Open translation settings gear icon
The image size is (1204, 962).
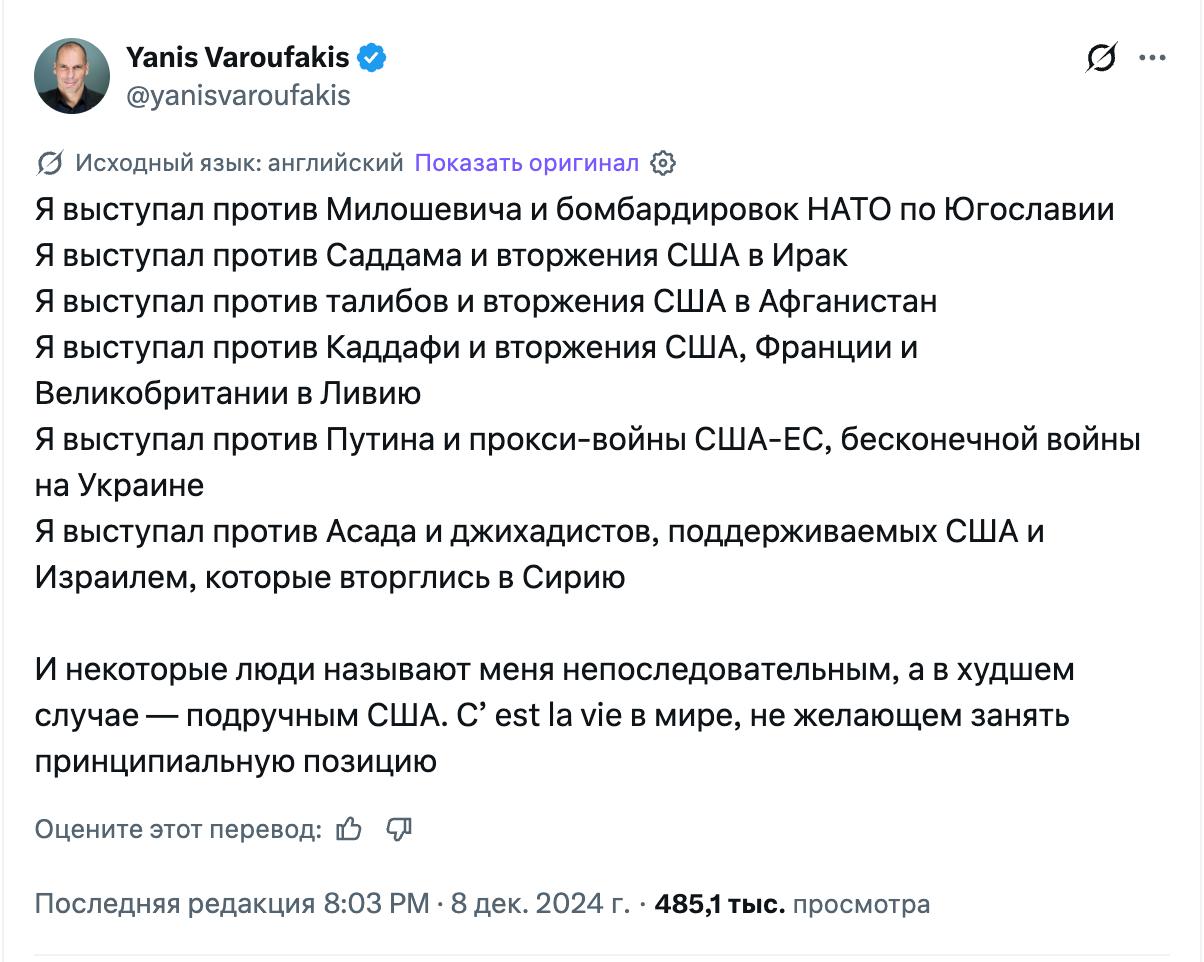[663, 163]
